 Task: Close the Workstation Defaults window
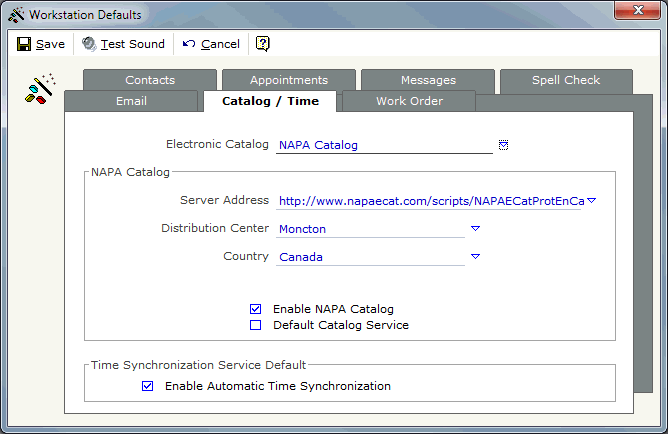click(x=637, y=10)
